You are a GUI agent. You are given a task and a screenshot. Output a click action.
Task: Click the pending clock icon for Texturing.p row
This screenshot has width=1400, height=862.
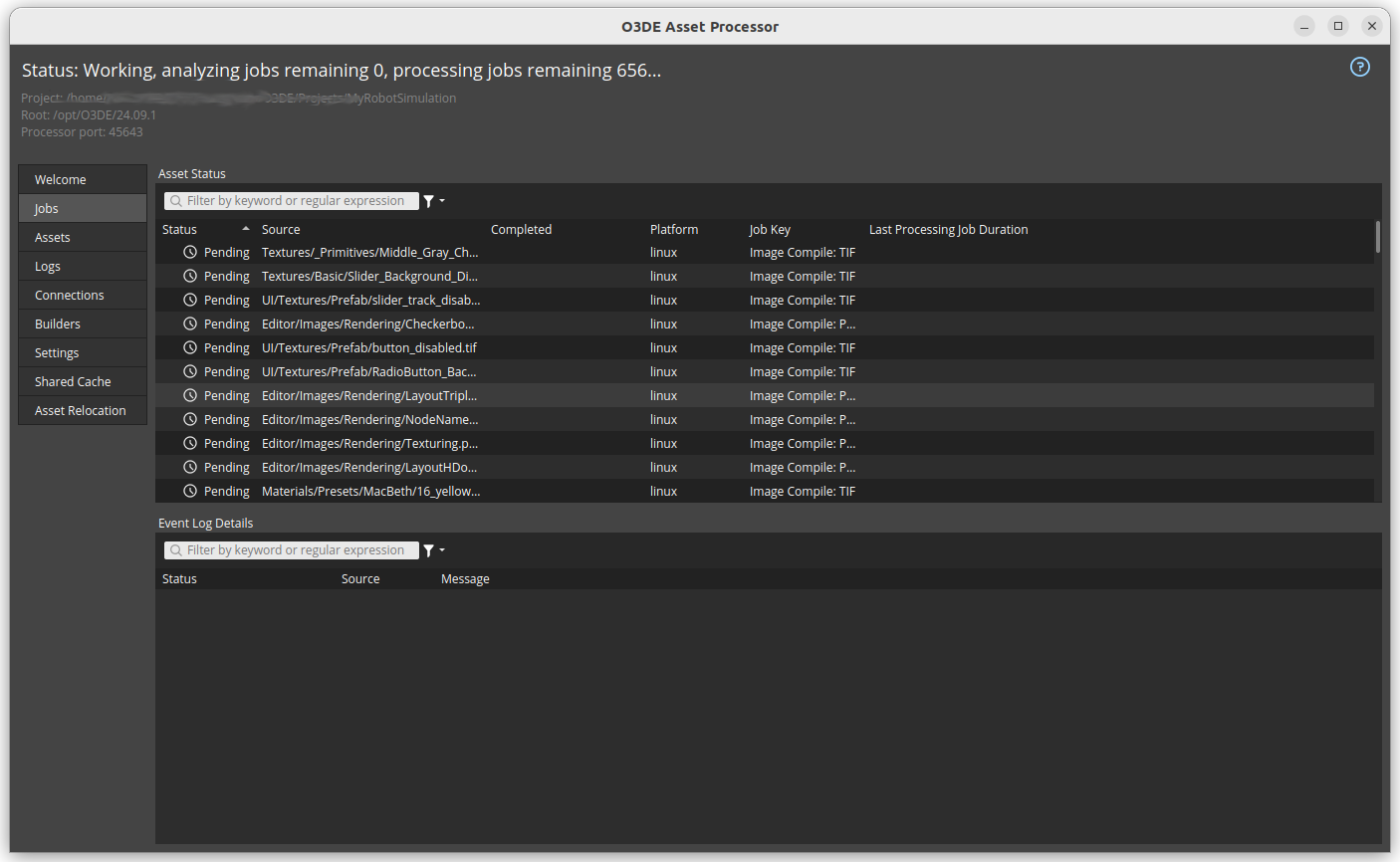(x=190, y=444)
